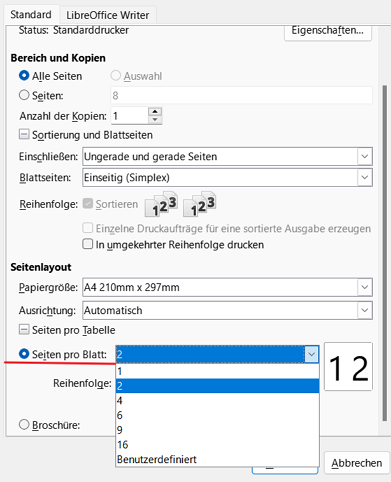
Task: Click the pages-per-sheet preview thumbnail
Action: [348, 366]
